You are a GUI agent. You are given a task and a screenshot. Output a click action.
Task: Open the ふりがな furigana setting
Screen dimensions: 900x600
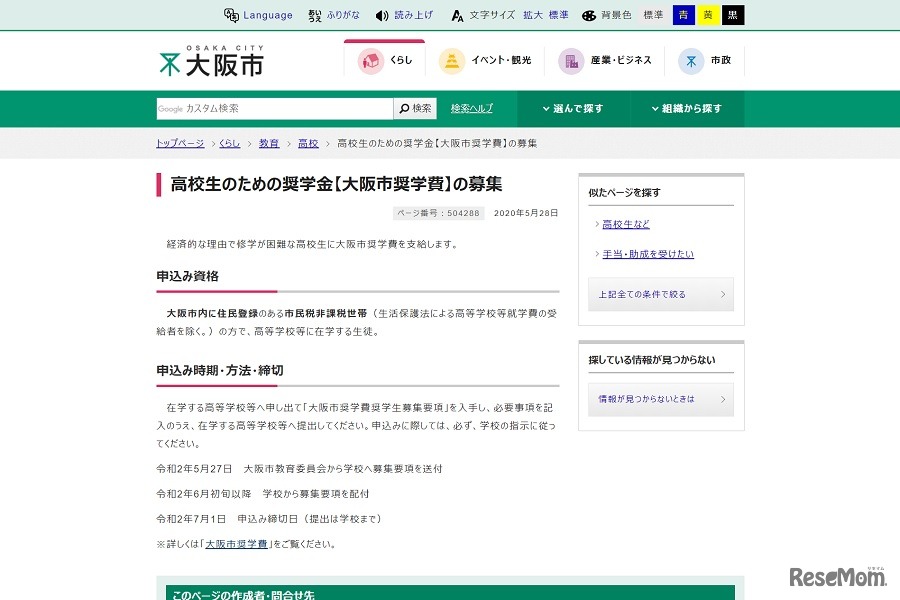(342, 15)
